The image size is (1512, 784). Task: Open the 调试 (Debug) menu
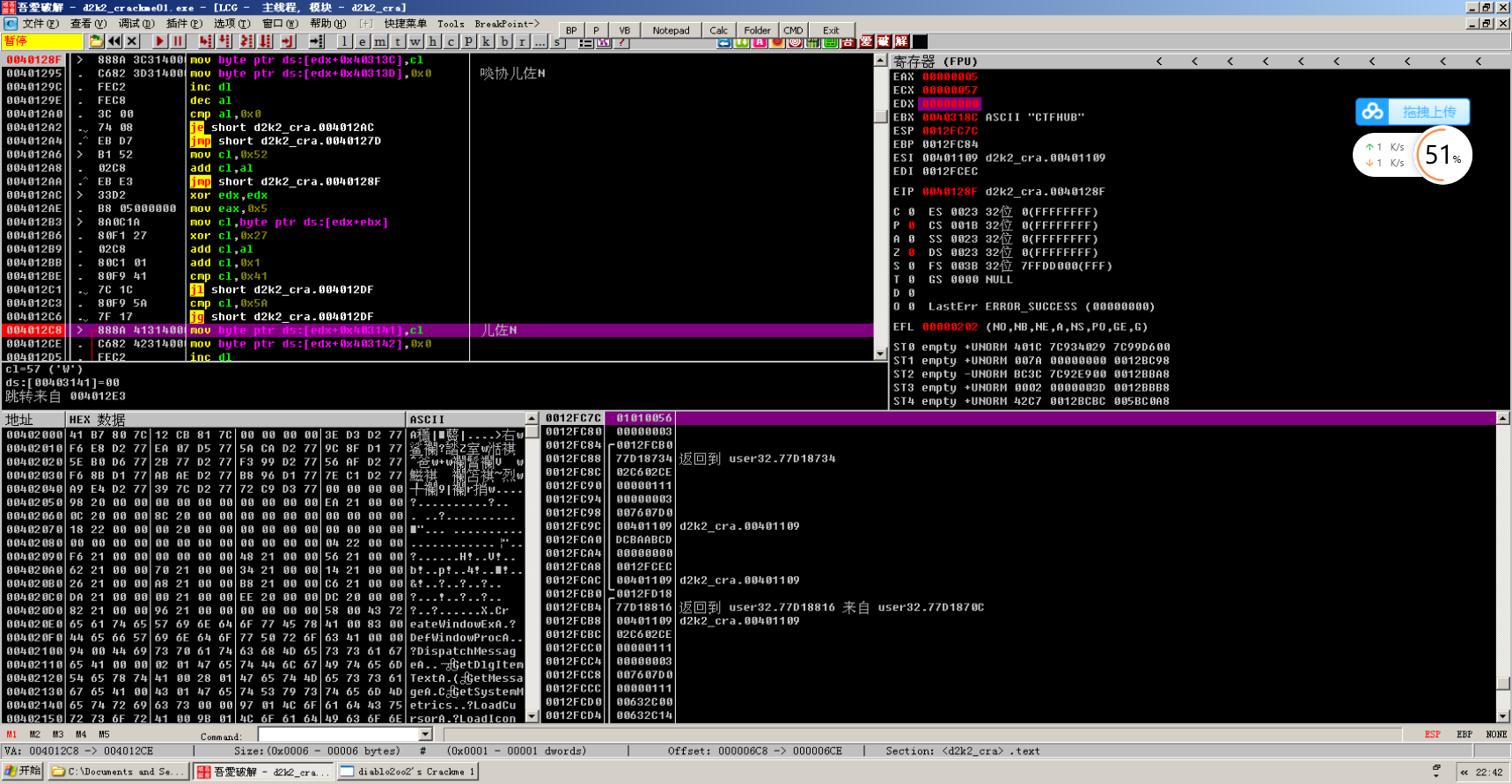136,24
